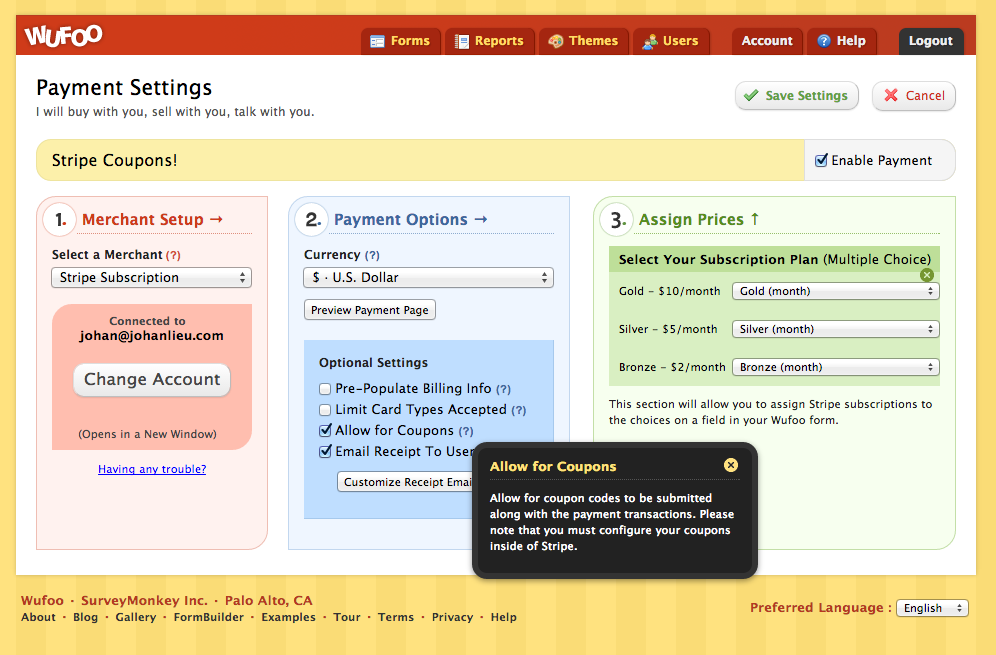This screenshot has height=655, width=996.
Task: Open the Privacy footer link
Action: (452, 618)
